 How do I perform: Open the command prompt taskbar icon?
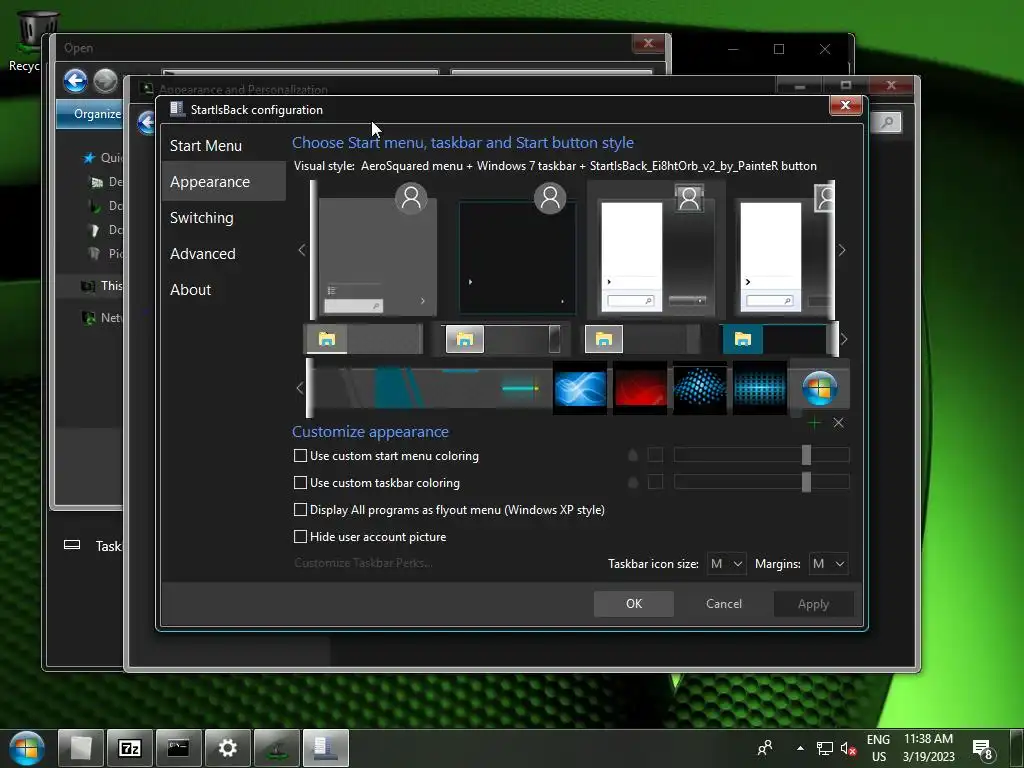point(178,748)
